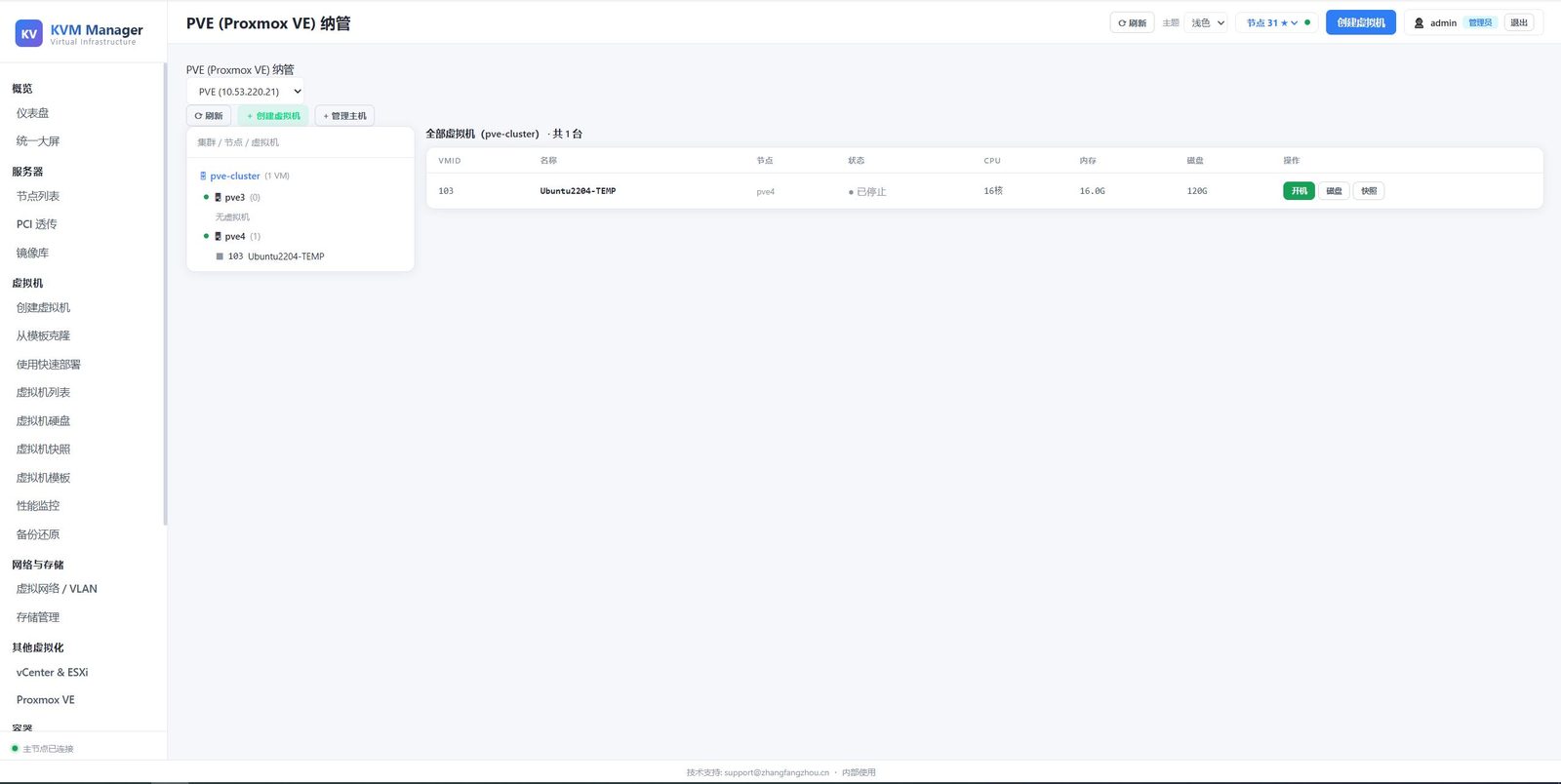This screenshot has width=1561, height=784.
Task: Open 仪表盘 in the sidebar
Action: click(33, 113)
